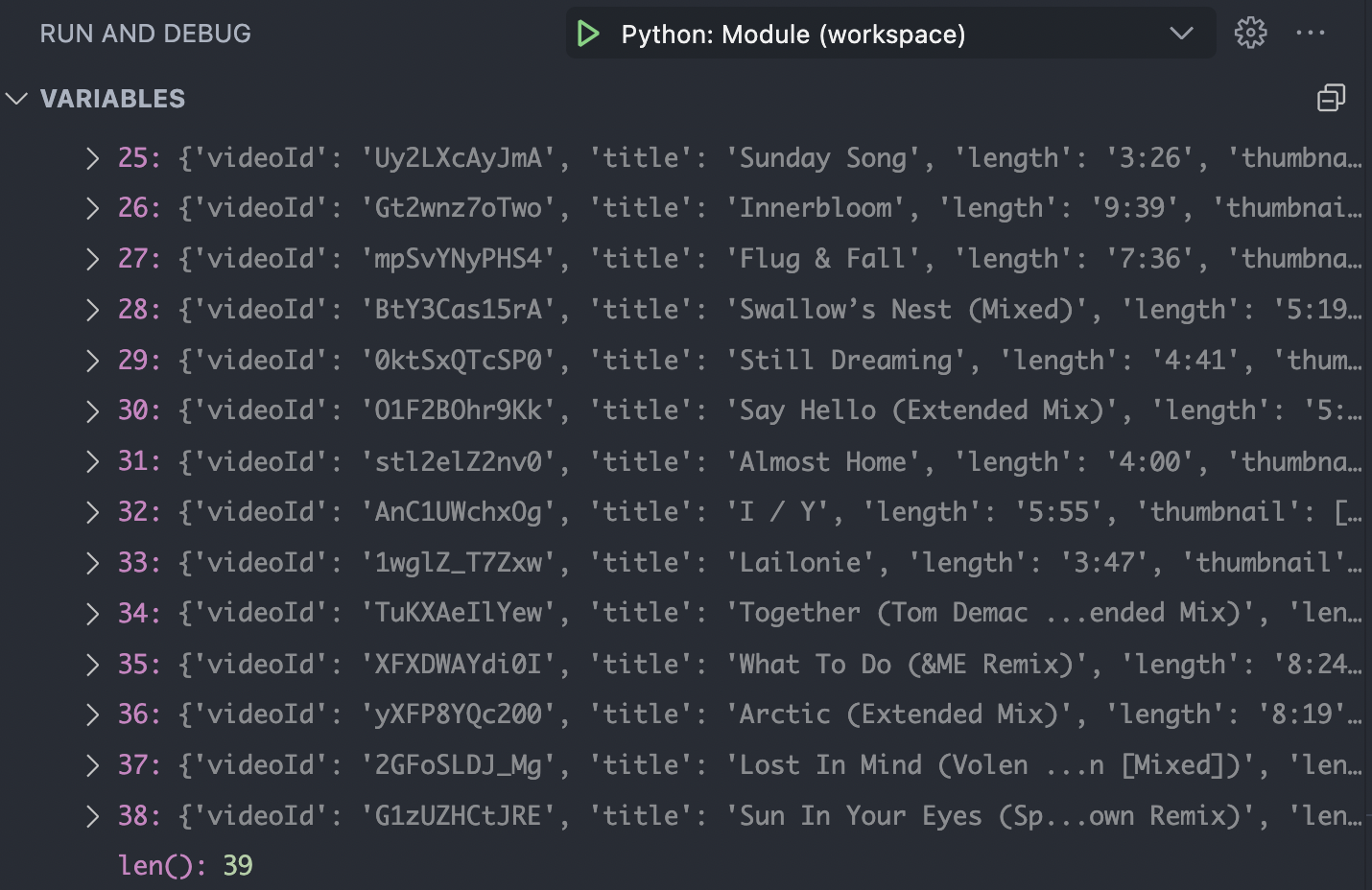Select variable row with videoId 'AnC1UWchxOg'

click(684, 512)
